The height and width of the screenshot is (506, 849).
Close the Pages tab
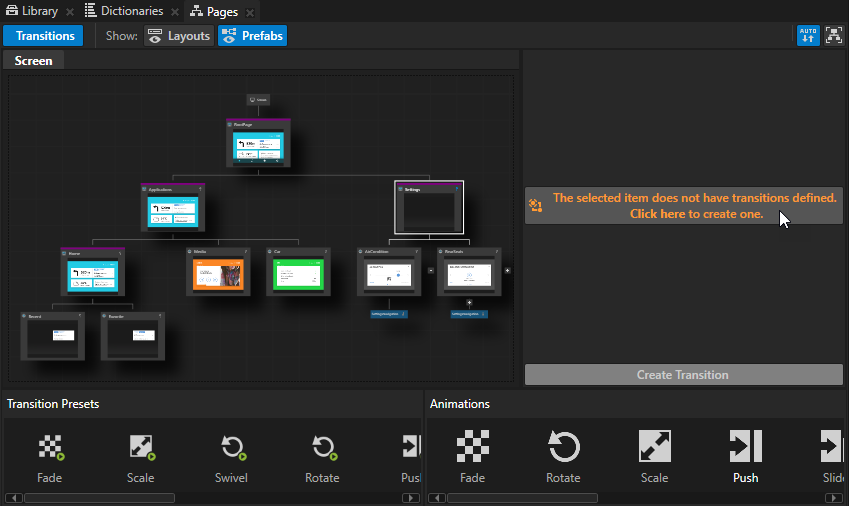250,12
